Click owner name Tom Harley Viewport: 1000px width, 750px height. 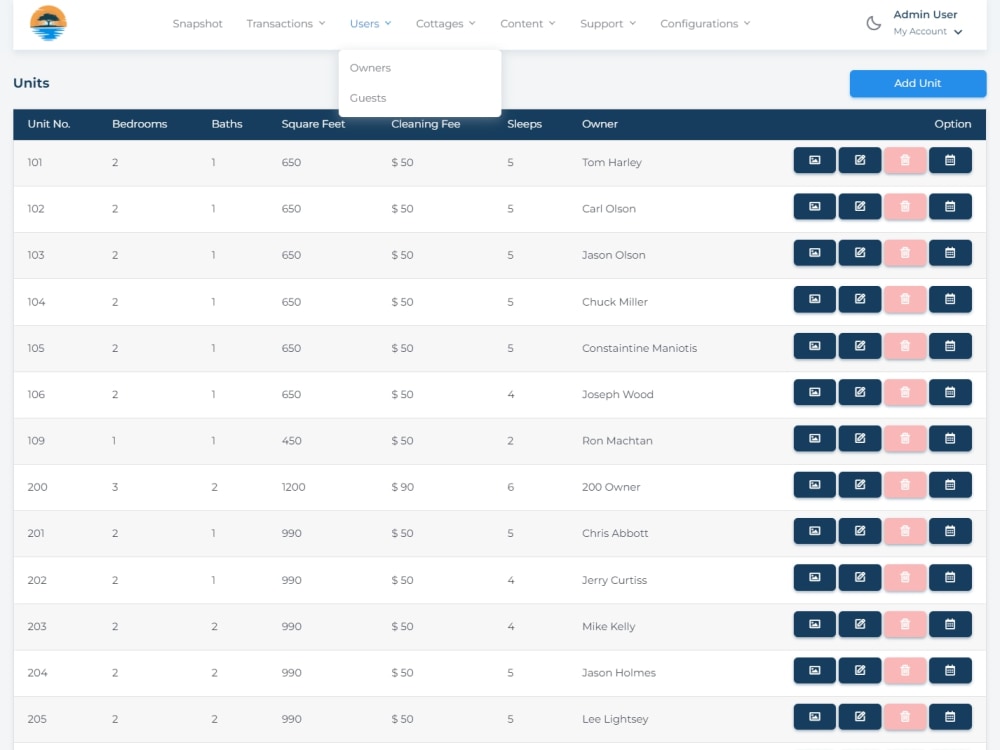click(612, 162)
